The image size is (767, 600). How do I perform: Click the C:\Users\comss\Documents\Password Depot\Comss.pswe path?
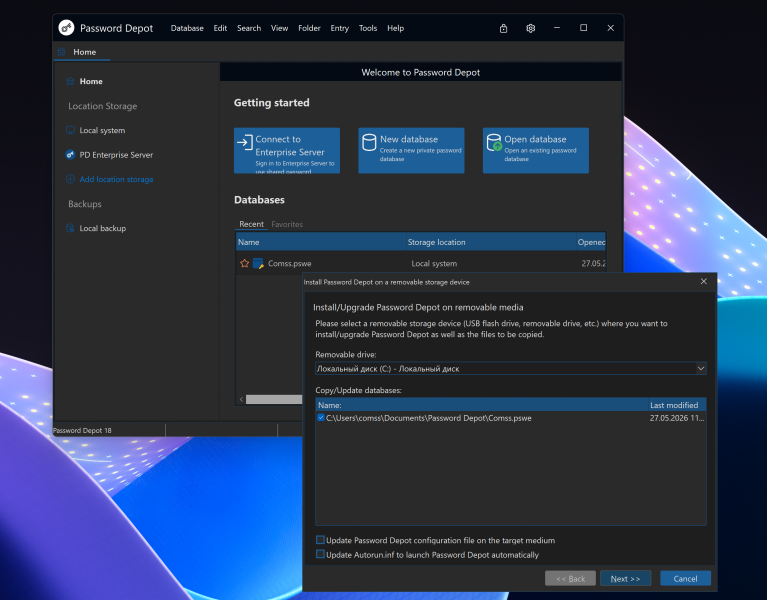429,418
